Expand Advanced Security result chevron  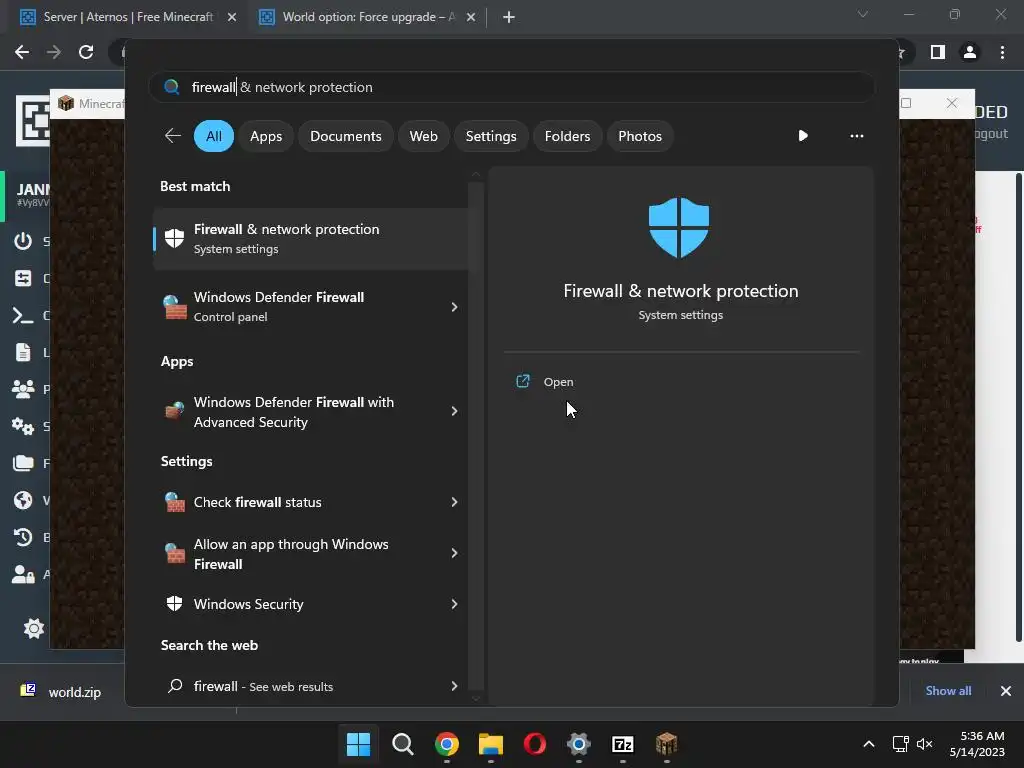click(455, 411)
